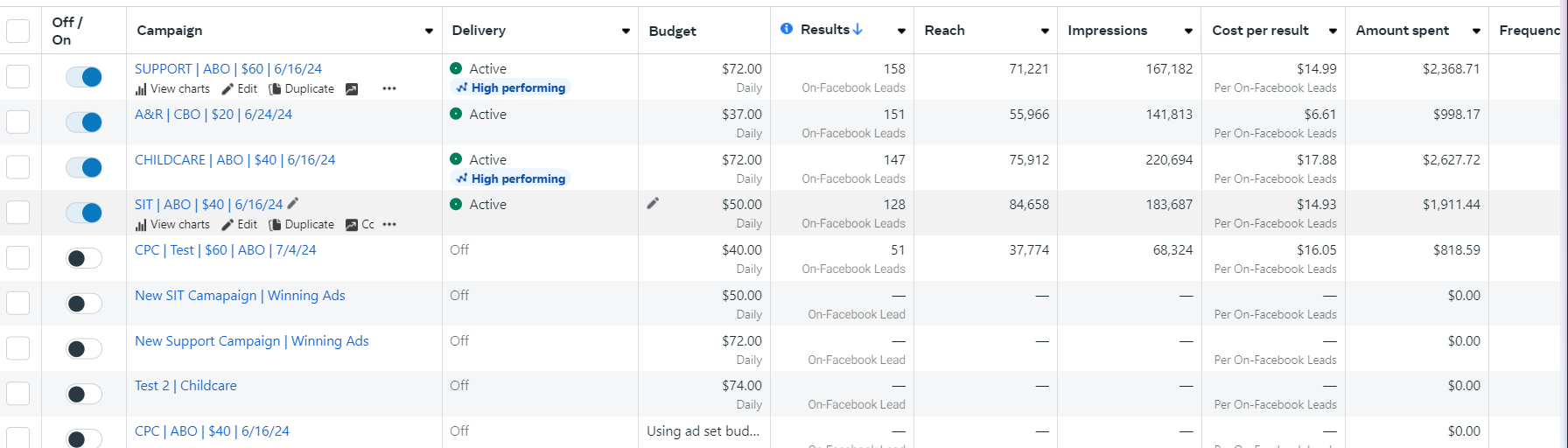
Task: Open the Test 2 | Childcare campaign link
Action: [x=185, y=386]
